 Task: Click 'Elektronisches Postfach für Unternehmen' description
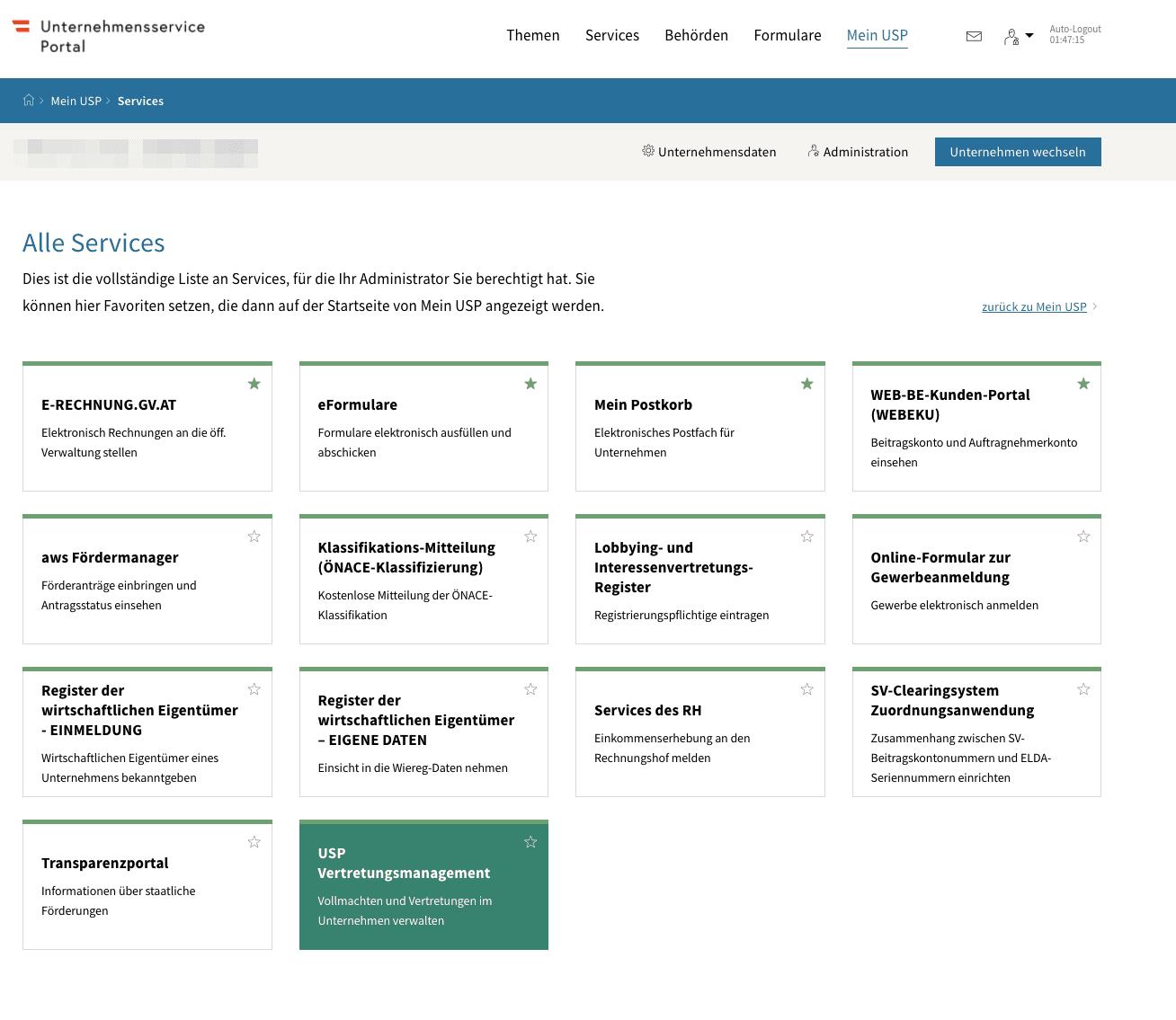coord(664,442)
